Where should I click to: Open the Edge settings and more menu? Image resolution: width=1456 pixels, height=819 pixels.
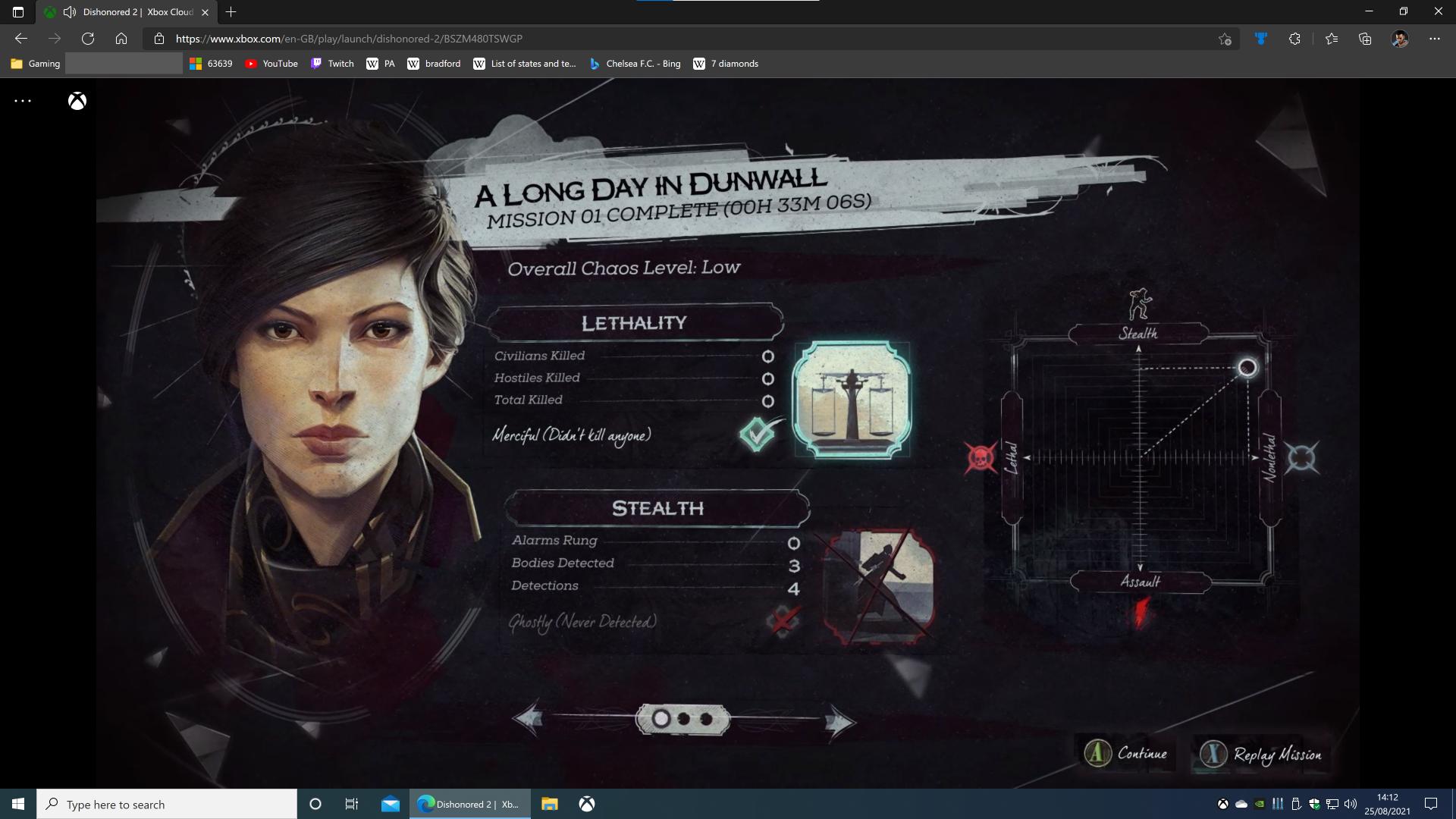coord(1435,39)
